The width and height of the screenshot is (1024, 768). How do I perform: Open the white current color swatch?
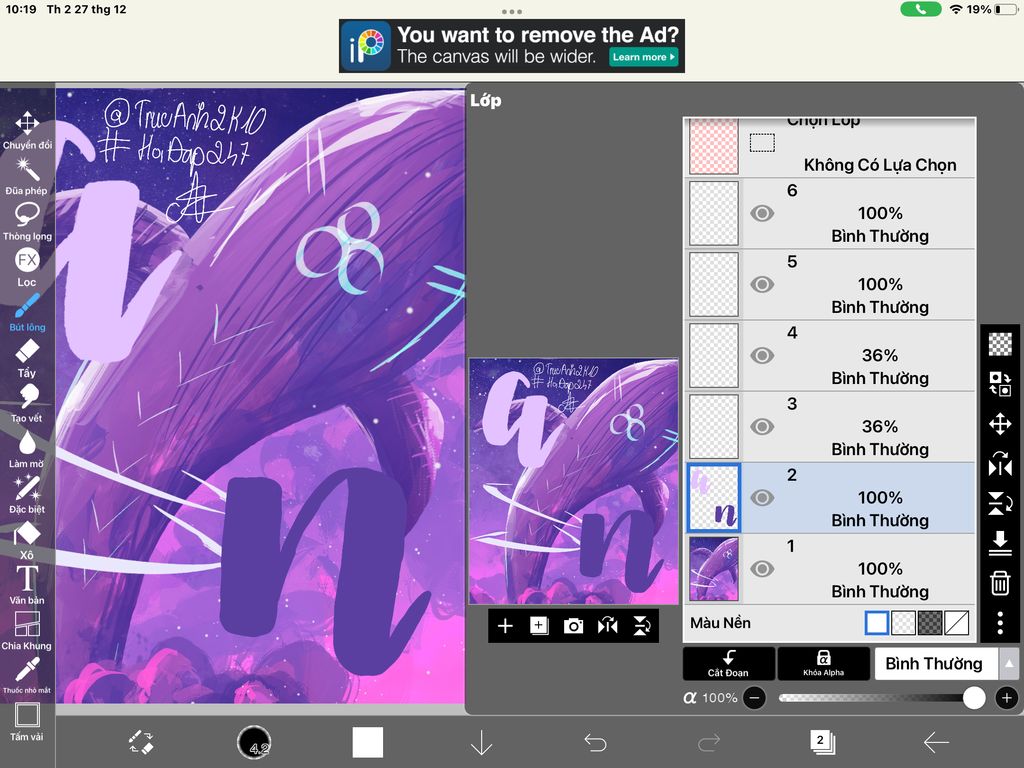pyautogui.click(x=368, y=743)
